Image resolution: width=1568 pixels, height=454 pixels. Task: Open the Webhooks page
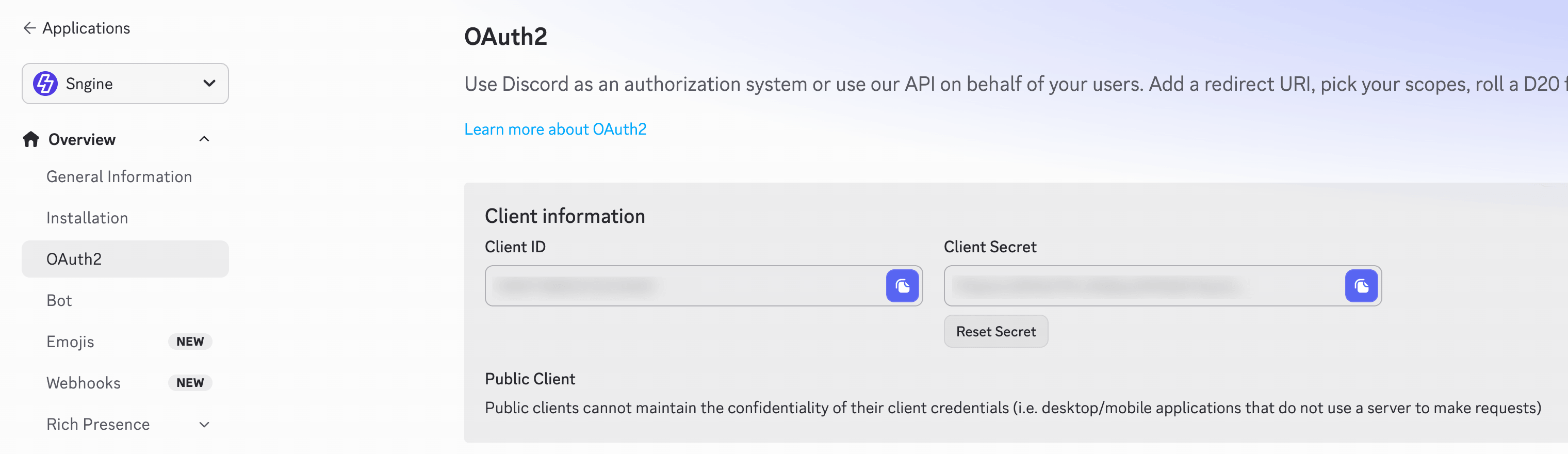tap(84, 383)
